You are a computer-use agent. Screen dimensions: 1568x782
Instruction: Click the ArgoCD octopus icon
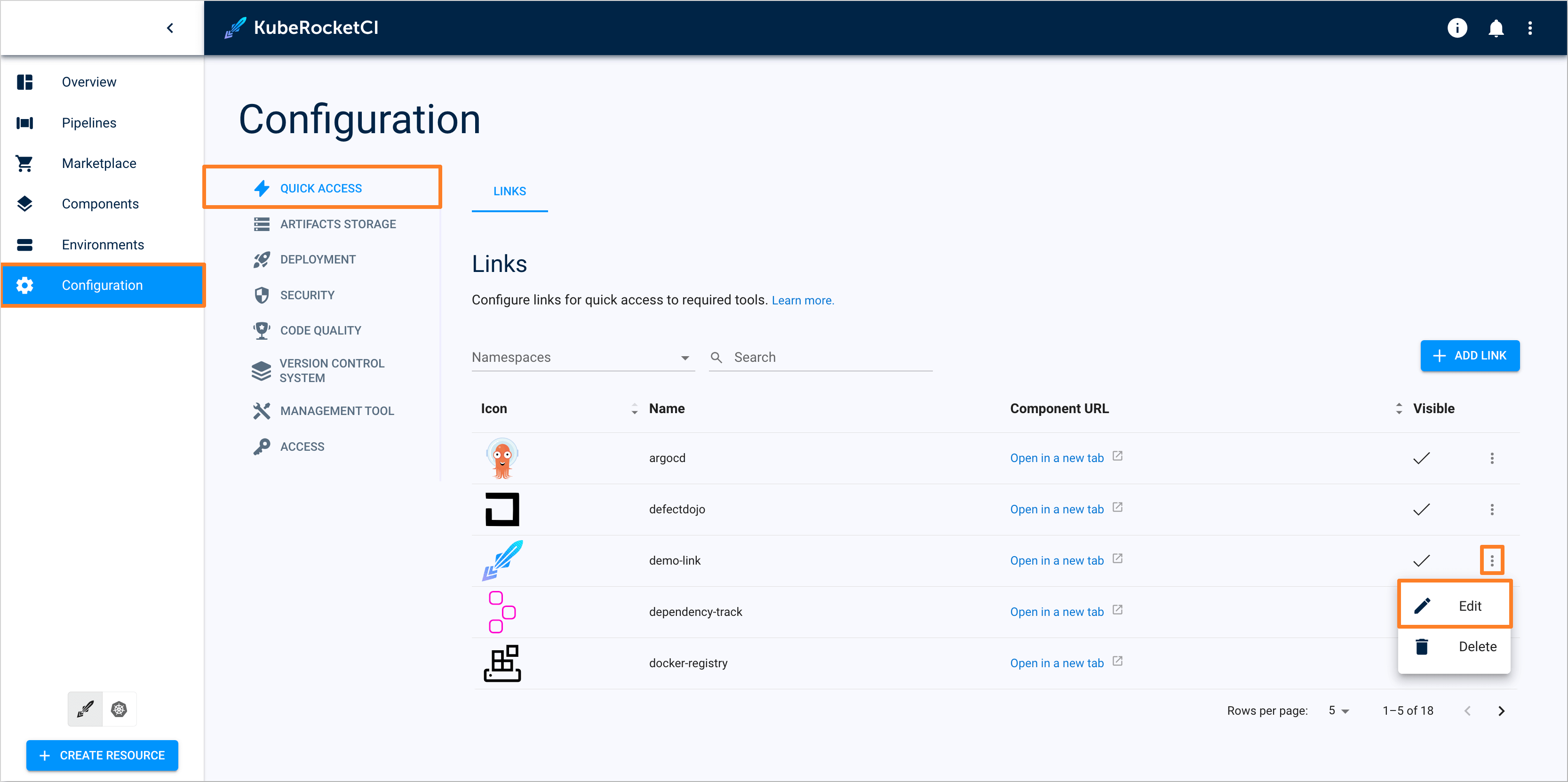[503, 459]
